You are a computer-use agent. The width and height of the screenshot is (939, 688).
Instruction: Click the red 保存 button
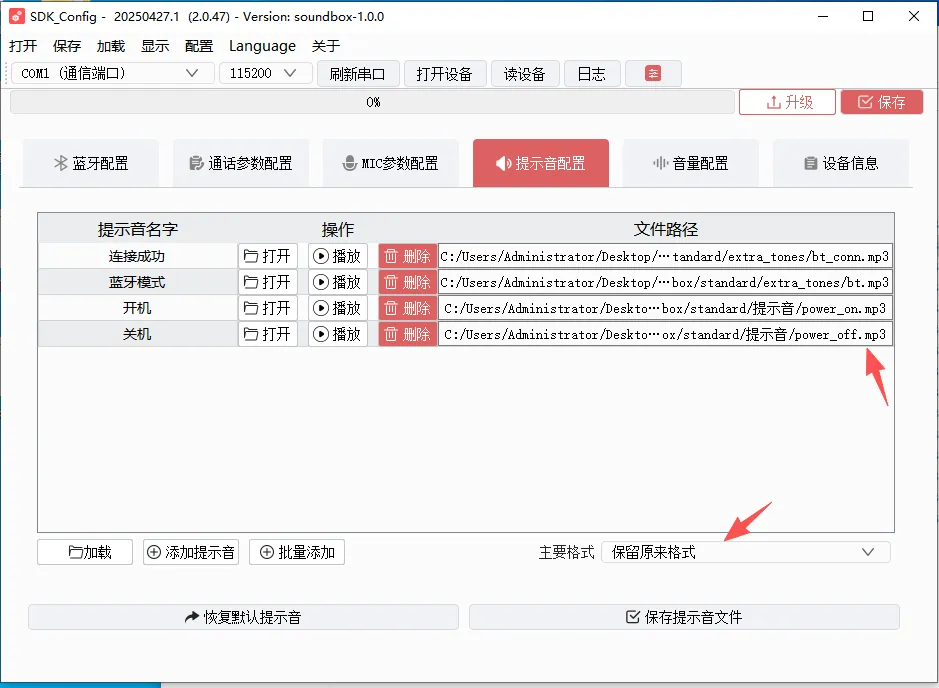coord(882,102)
